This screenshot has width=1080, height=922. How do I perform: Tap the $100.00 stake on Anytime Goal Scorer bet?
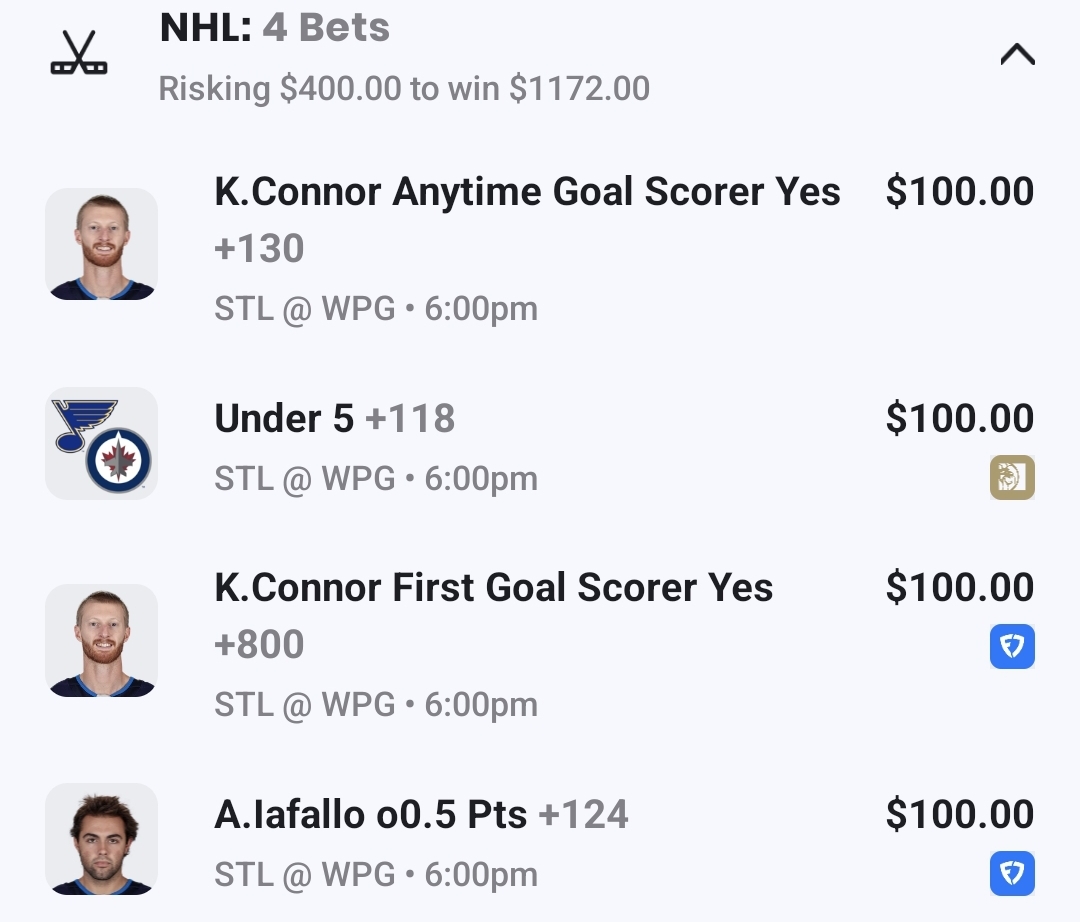pos(959,191)
